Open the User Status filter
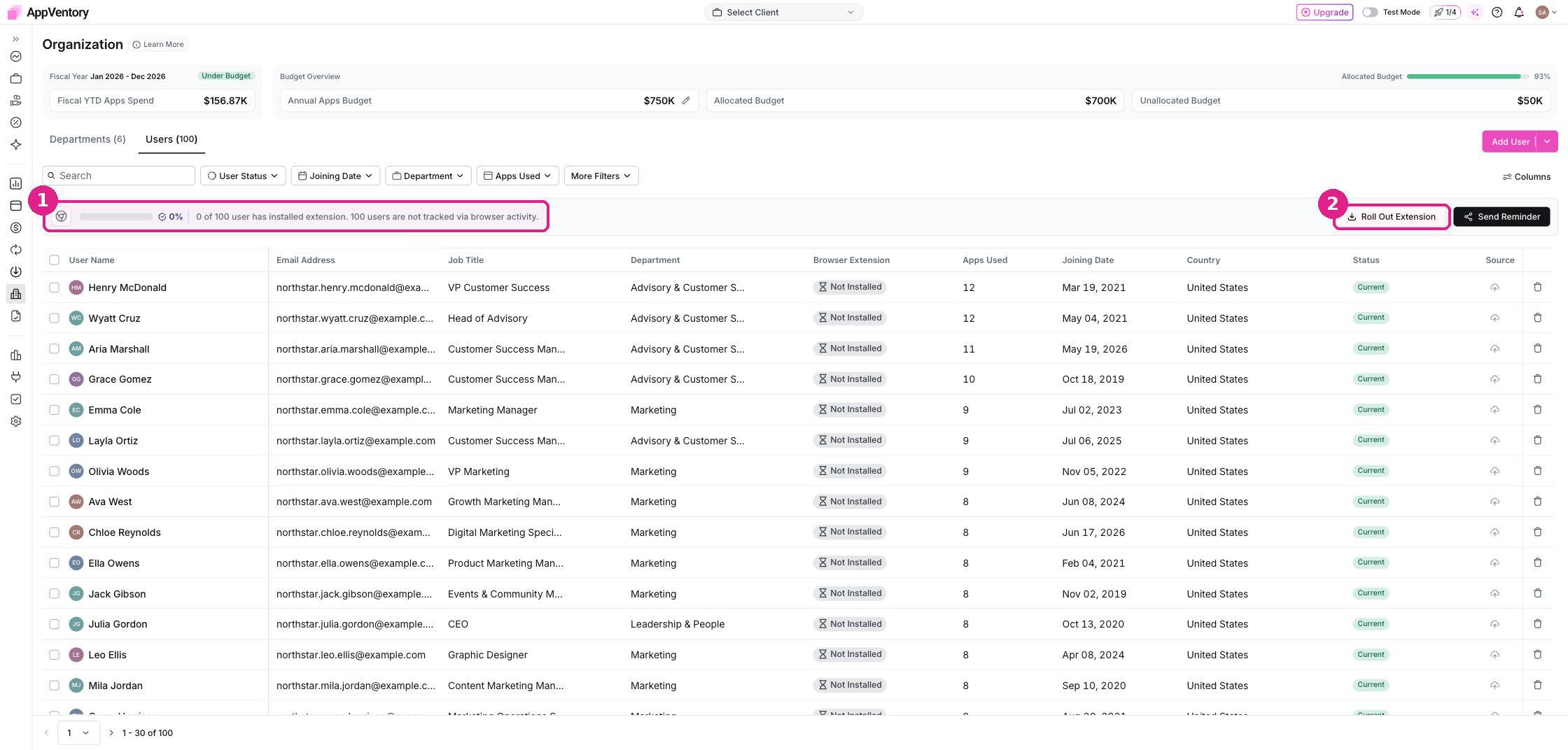The height and width of the screenshot is (750, 1568). (x=243, y=176)
